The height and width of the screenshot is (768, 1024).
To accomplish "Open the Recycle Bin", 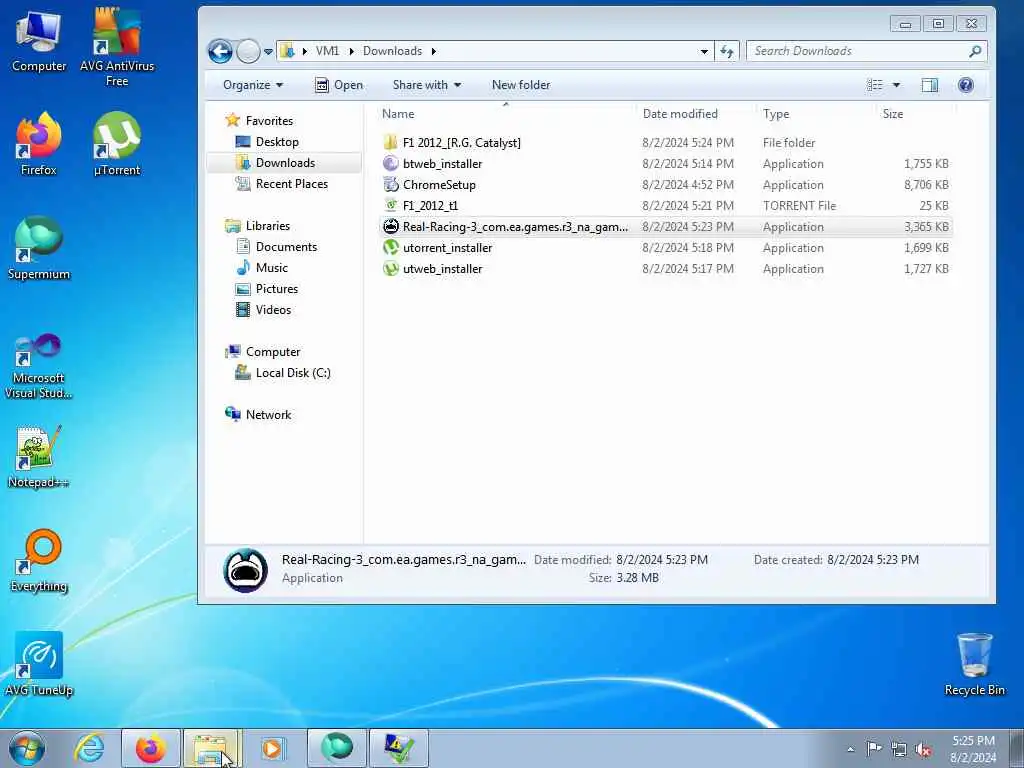I will tap(974, 664).
